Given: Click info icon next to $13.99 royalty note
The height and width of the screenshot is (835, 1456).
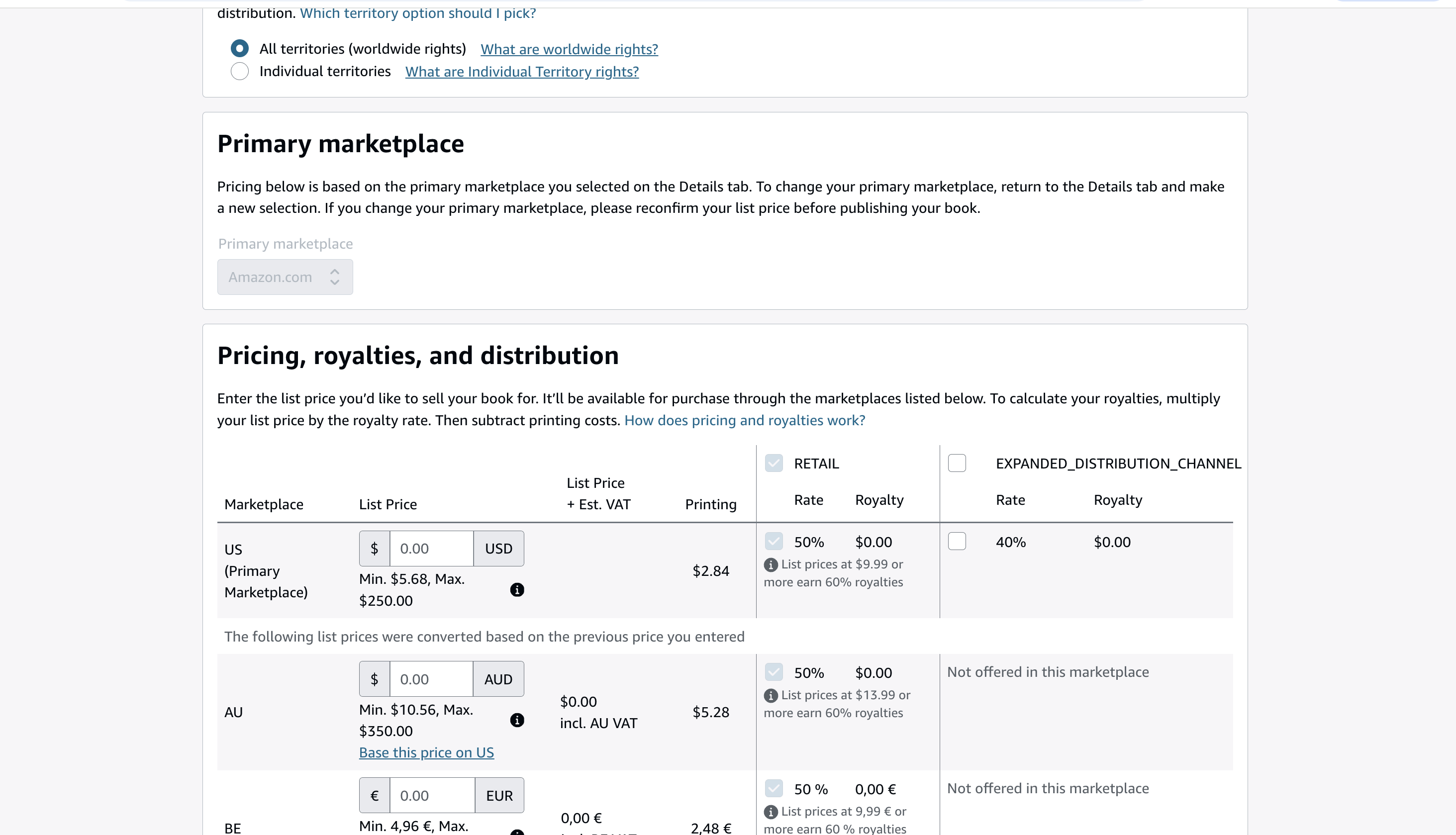Looking at the screenshot, I should pos(771,696).
